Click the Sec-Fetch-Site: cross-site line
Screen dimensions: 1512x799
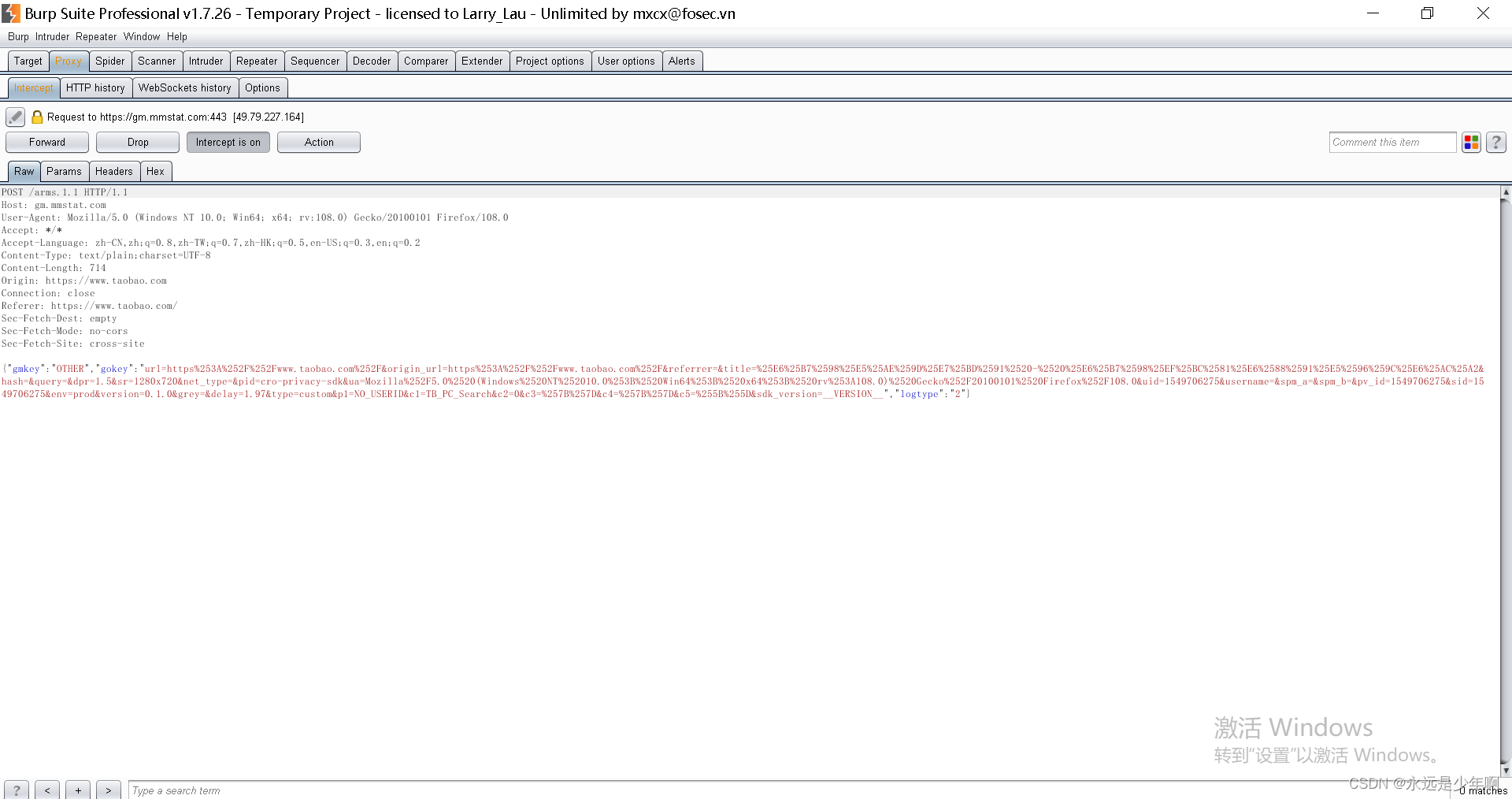click(73, 344)
